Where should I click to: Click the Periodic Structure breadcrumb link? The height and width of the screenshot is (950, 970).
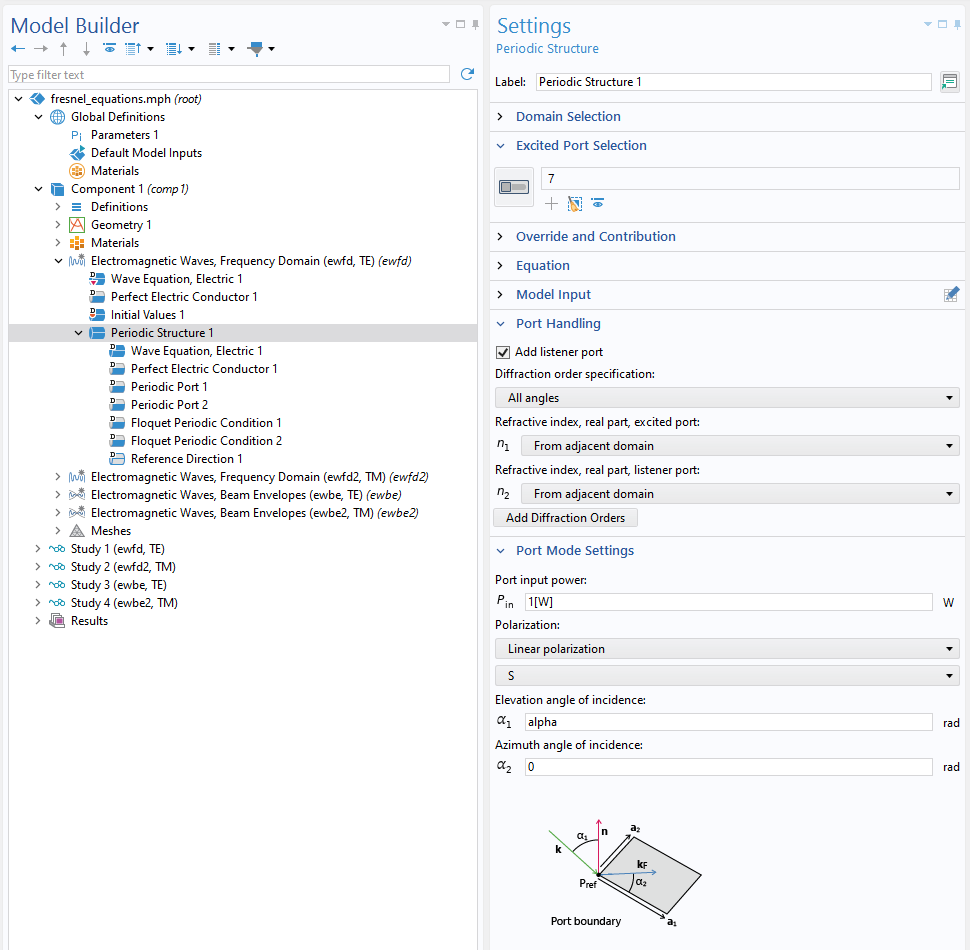548,49
